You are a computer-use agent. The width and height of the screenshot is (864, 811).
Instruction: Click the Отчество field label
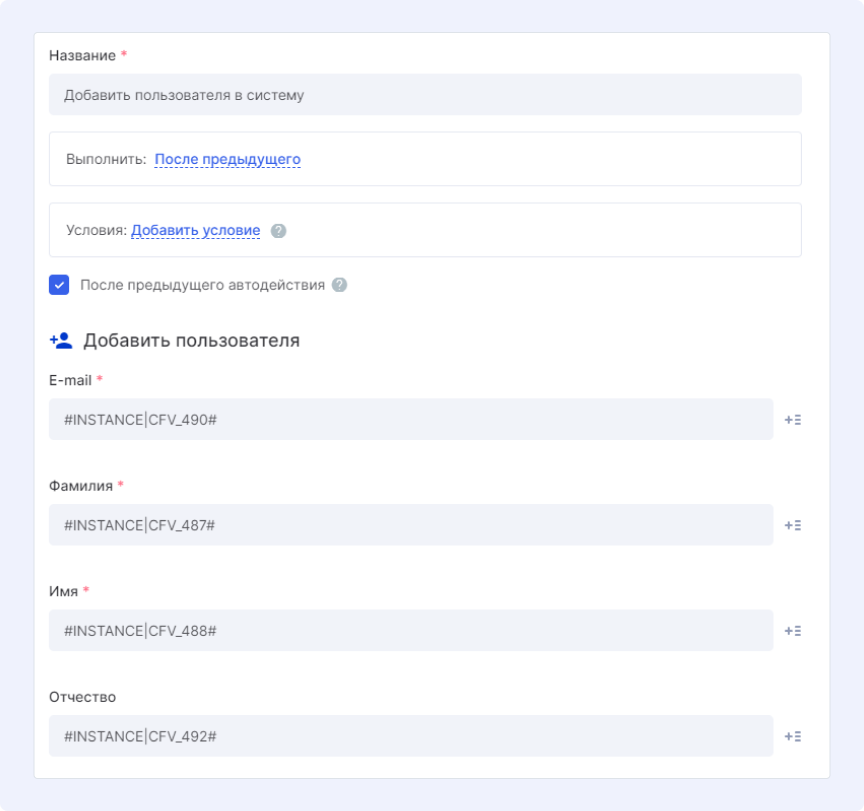pyautogui.click(x=82, y=697)
